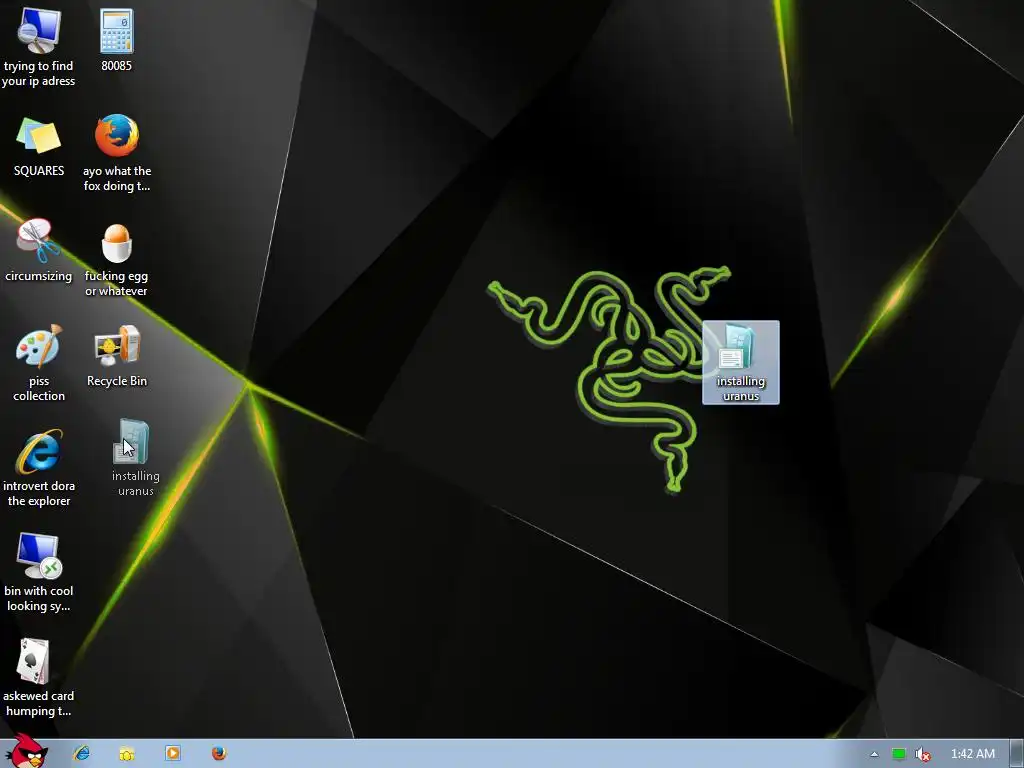Launch the media player from the taskbar

click(173, 753)
